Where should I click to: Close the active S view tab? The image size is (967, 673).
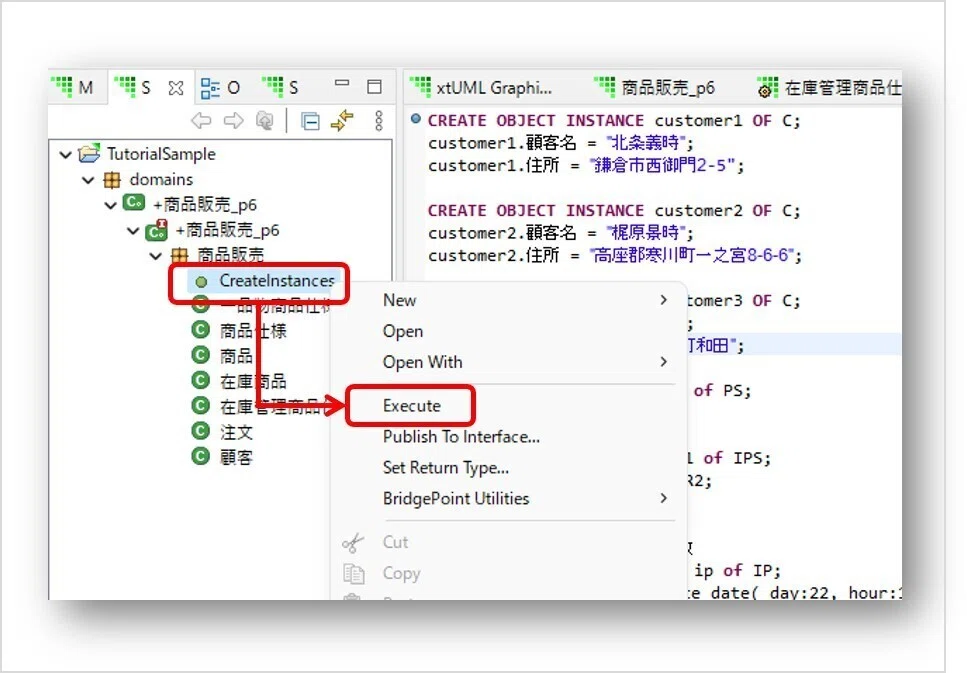point(176,88)
